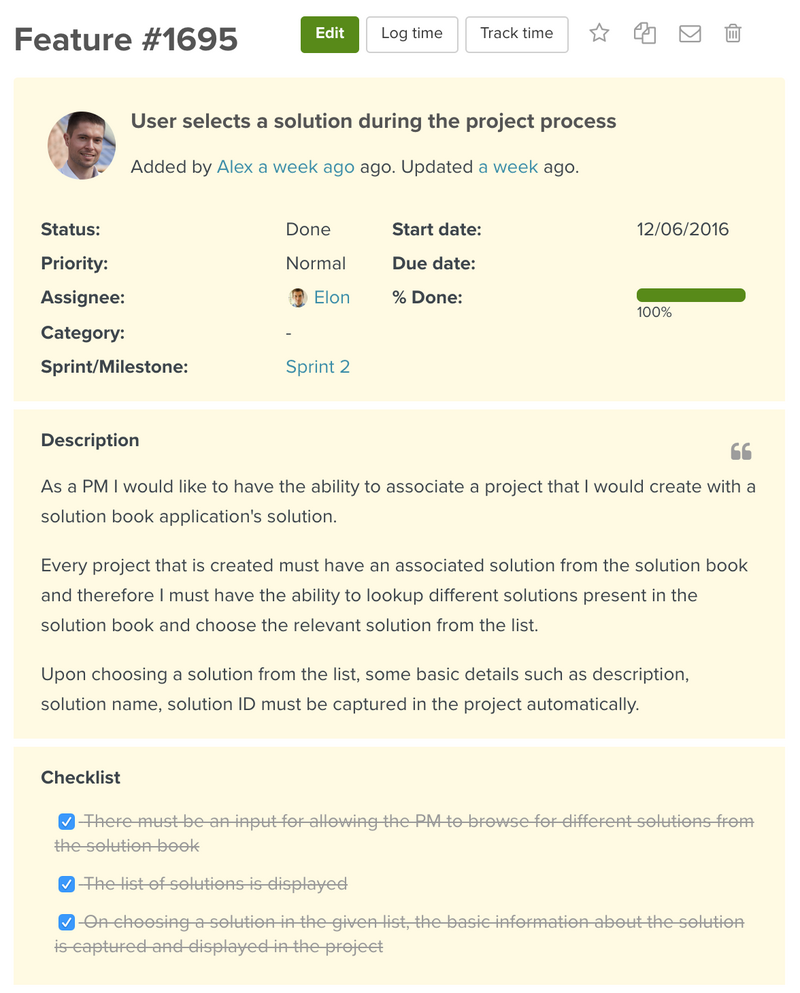Select the 'Feature #1695' page title

(x=126, y=39)
